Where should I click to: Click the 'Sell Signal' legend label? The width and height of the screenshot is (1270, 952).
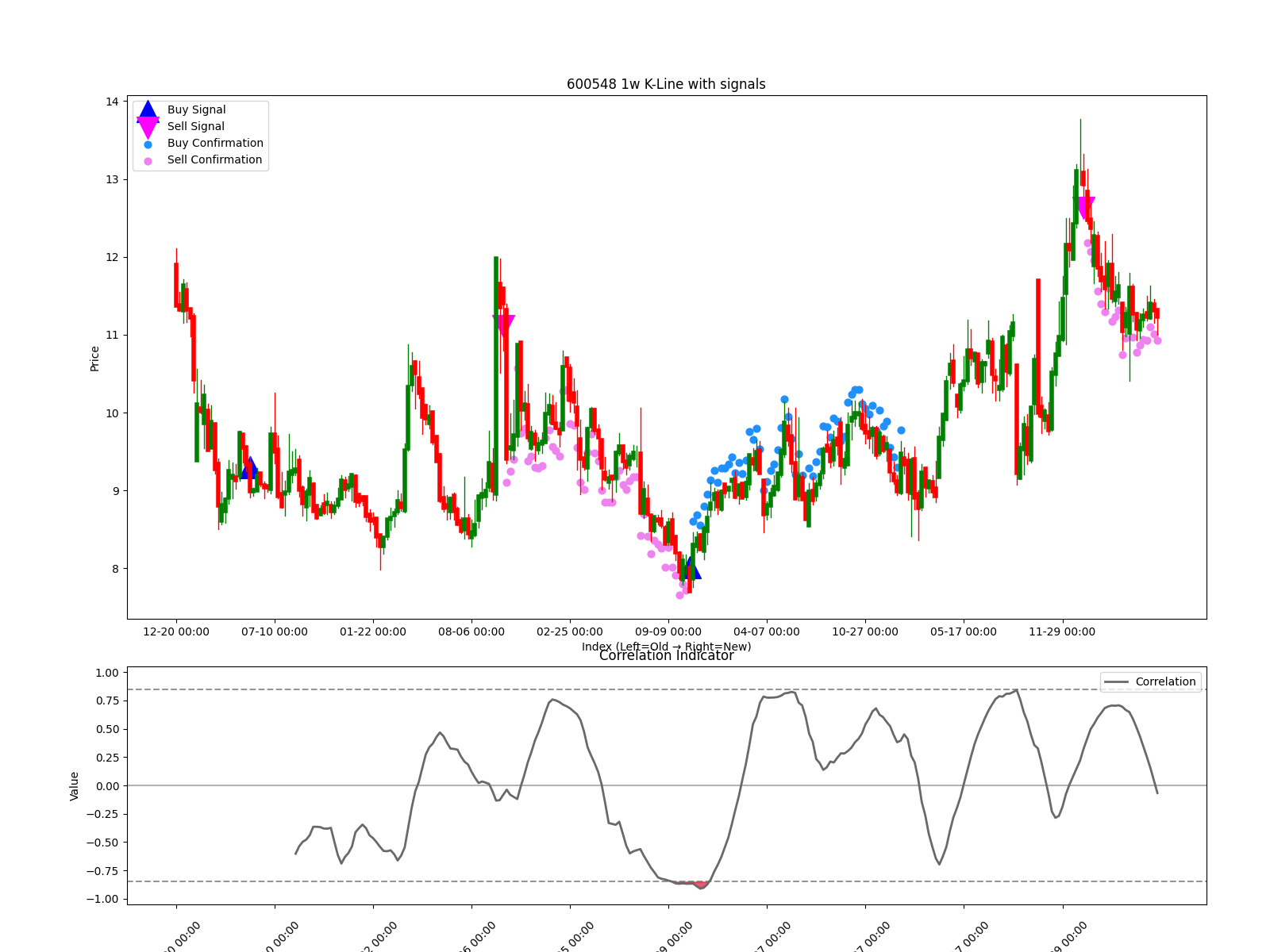point(195,126)
